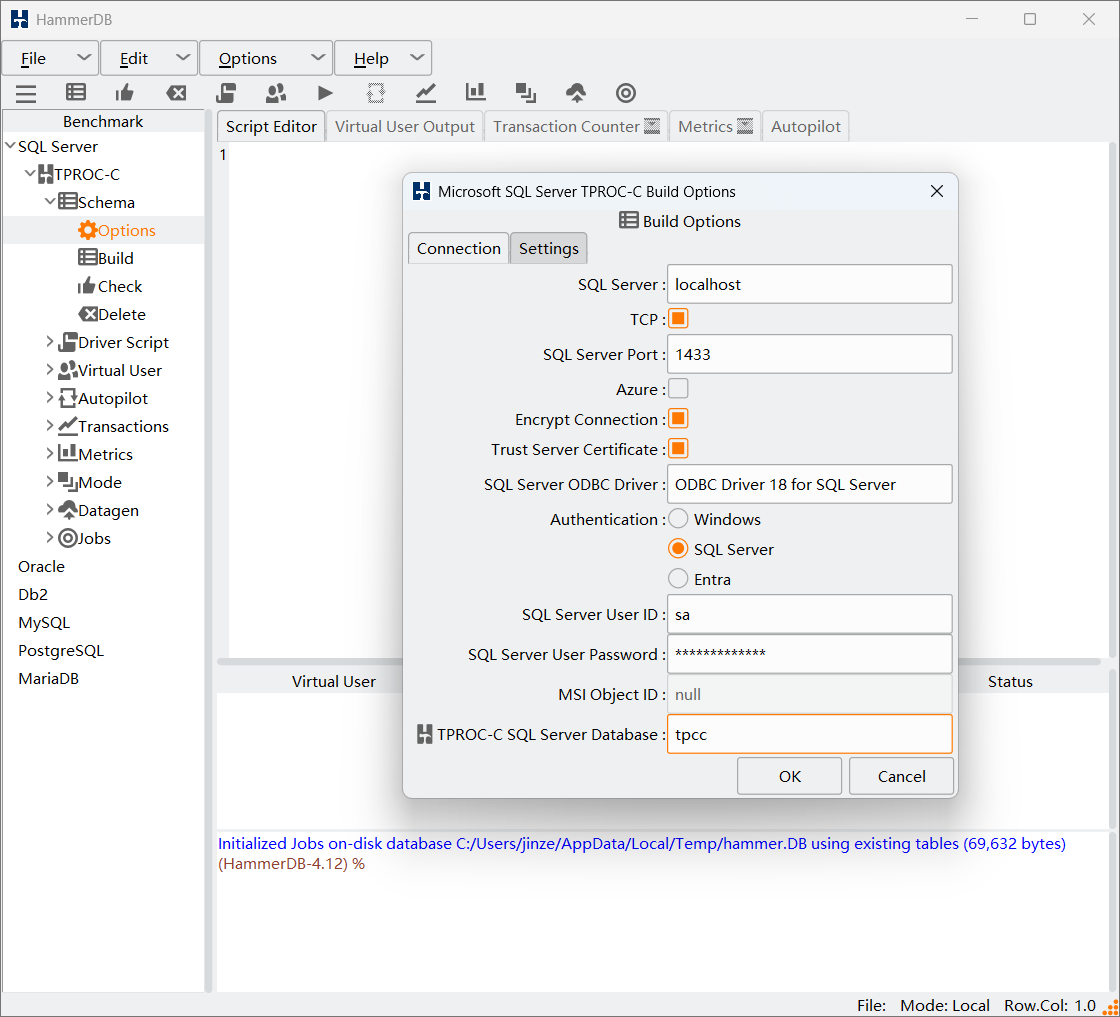Select Build item in Schema tree
The width and height of the screenshot is (1120, 1017).
(x=106, y=259)
